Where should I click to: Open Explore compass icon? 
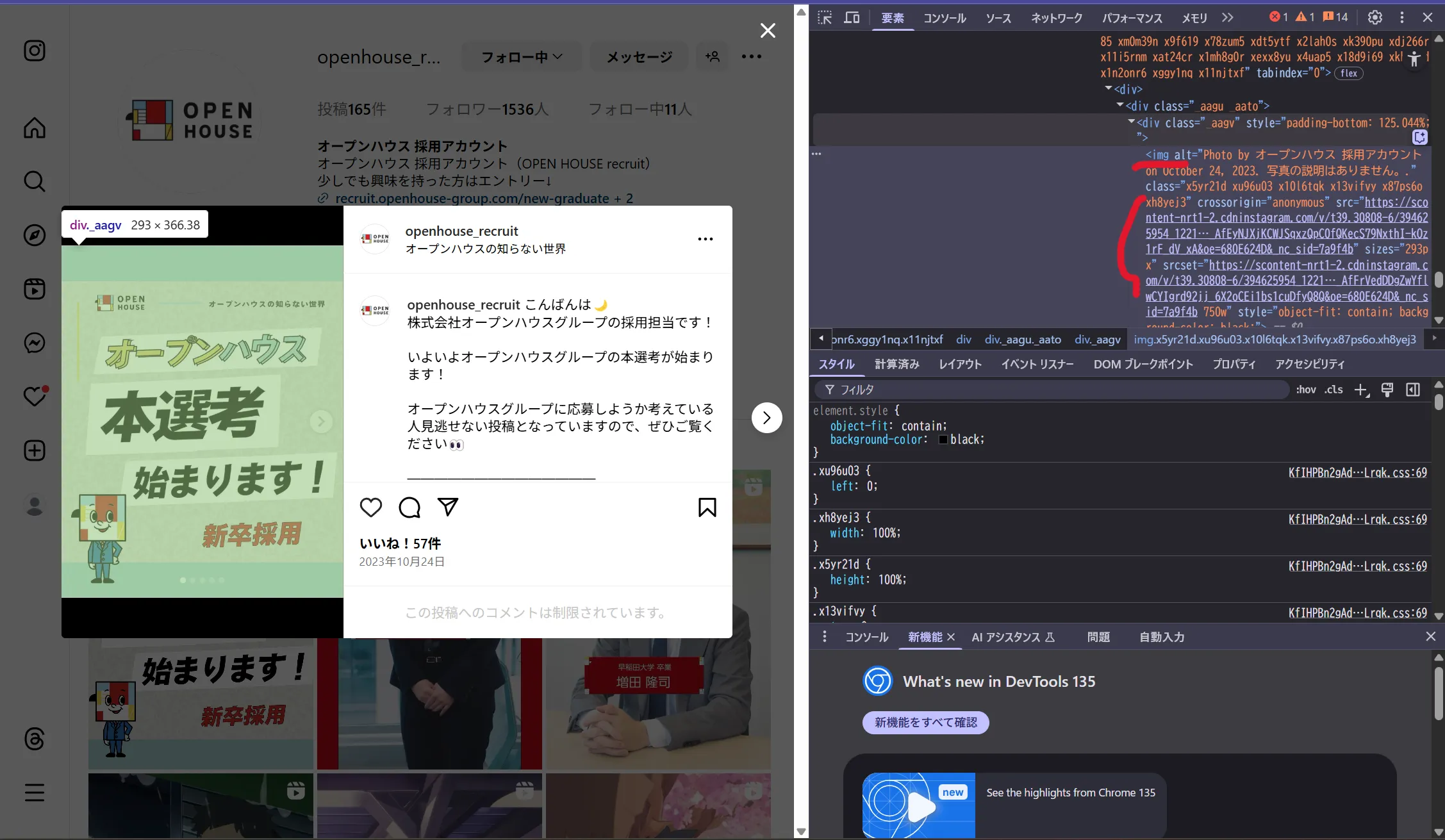click(x=35, y=235)
